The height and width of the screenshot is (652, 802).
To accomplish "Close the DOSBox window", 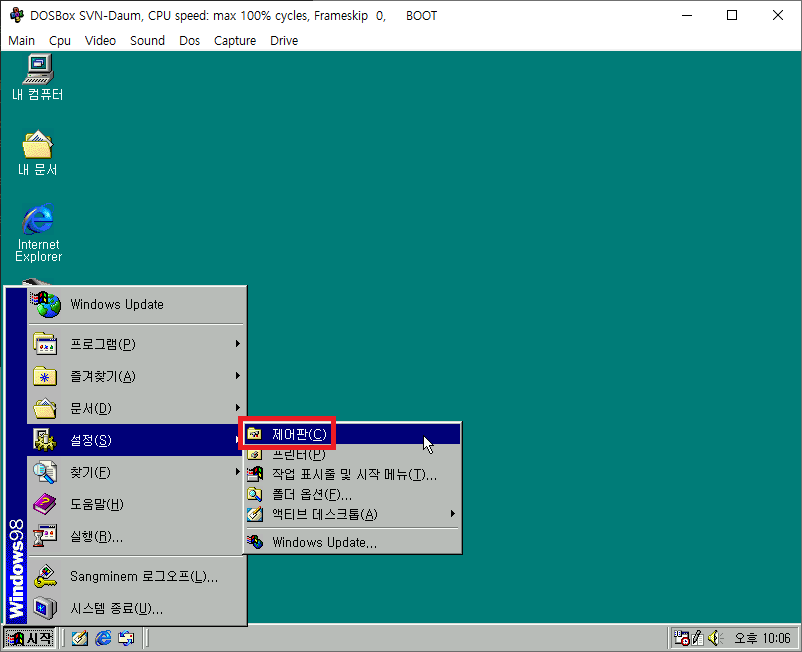I will 777,15.
